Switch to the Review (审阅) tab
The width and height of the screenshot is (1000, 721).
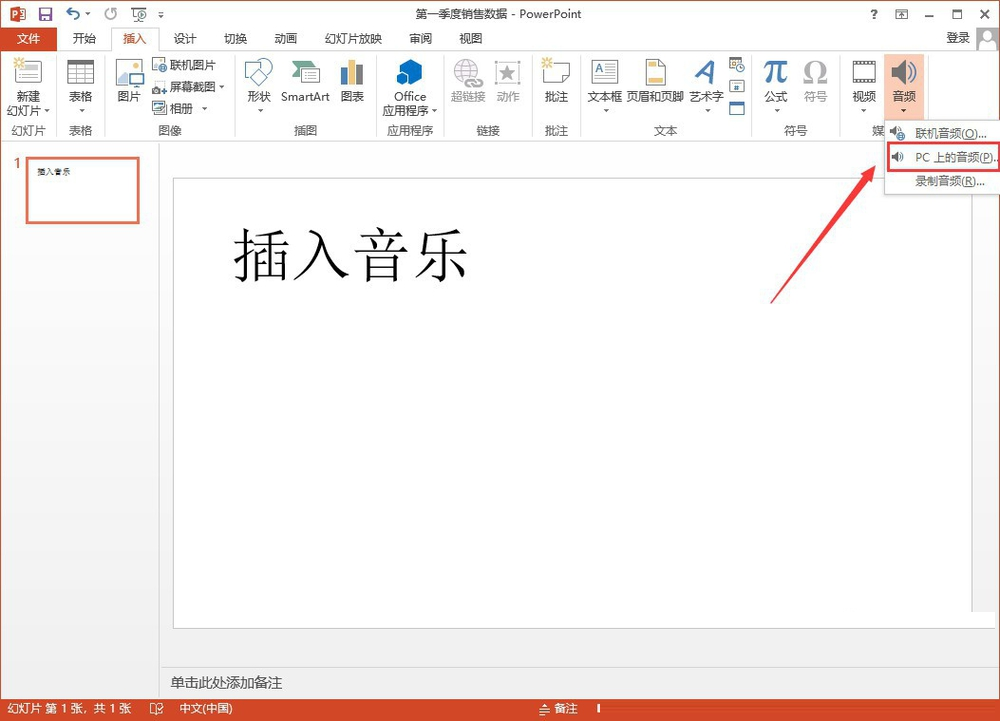pos(420,38)
